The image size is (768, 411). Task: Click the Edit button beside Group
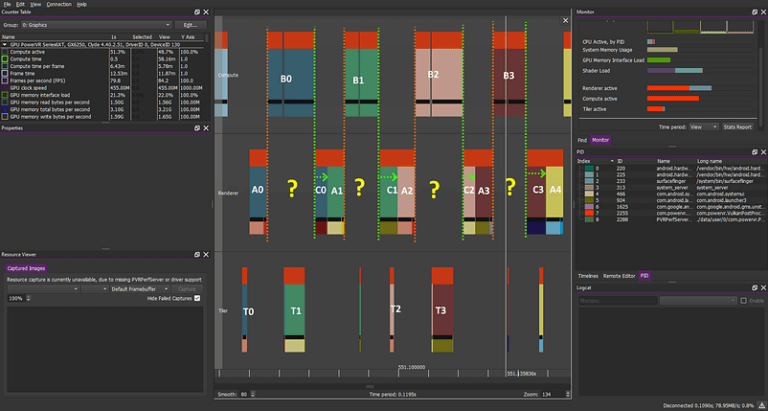click(x=191, y=24)
